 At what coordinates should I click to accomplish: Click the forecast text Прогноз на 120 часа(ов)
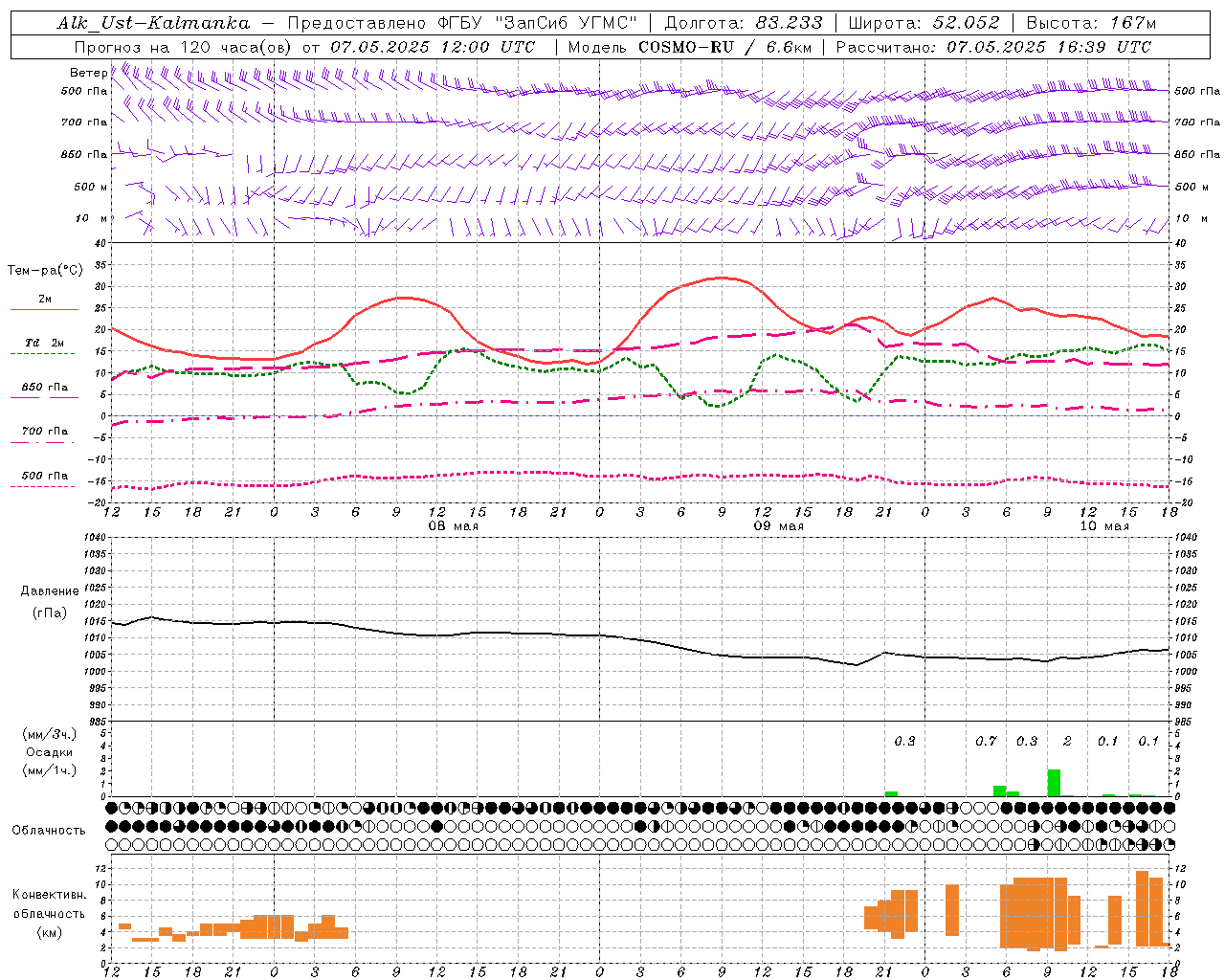185,47
